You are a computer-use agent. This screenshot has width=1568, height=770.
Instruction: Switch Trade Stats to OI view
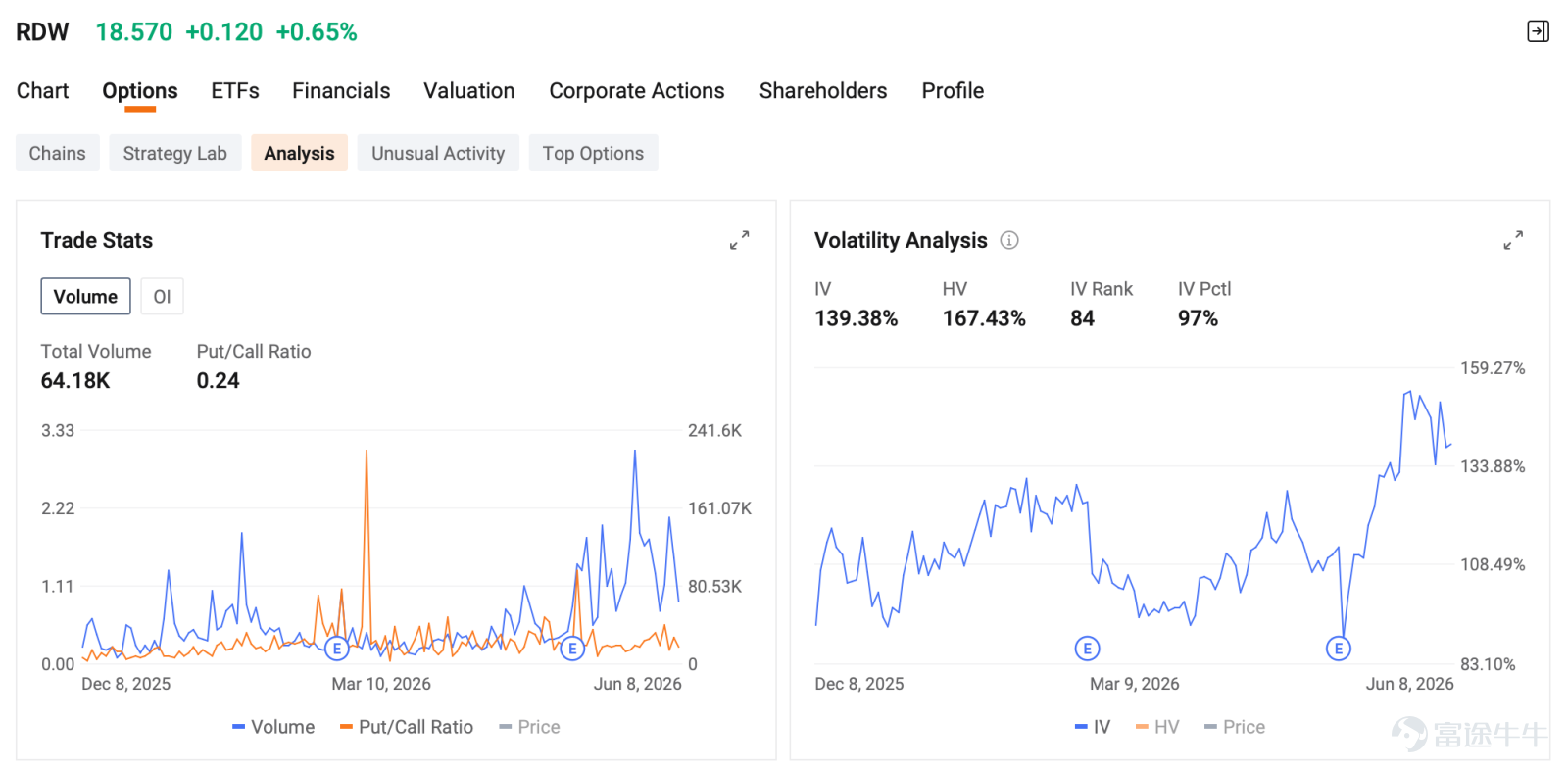coord(162,297)
